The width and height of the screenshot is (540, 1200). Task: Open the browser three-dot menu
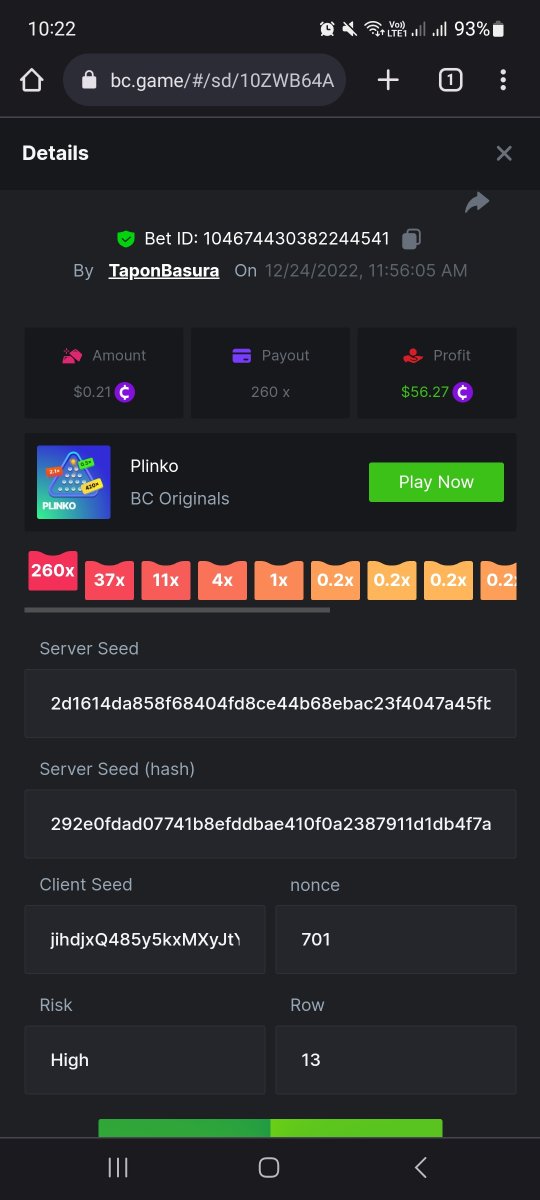pyautogui.click(x=503, y=80)
